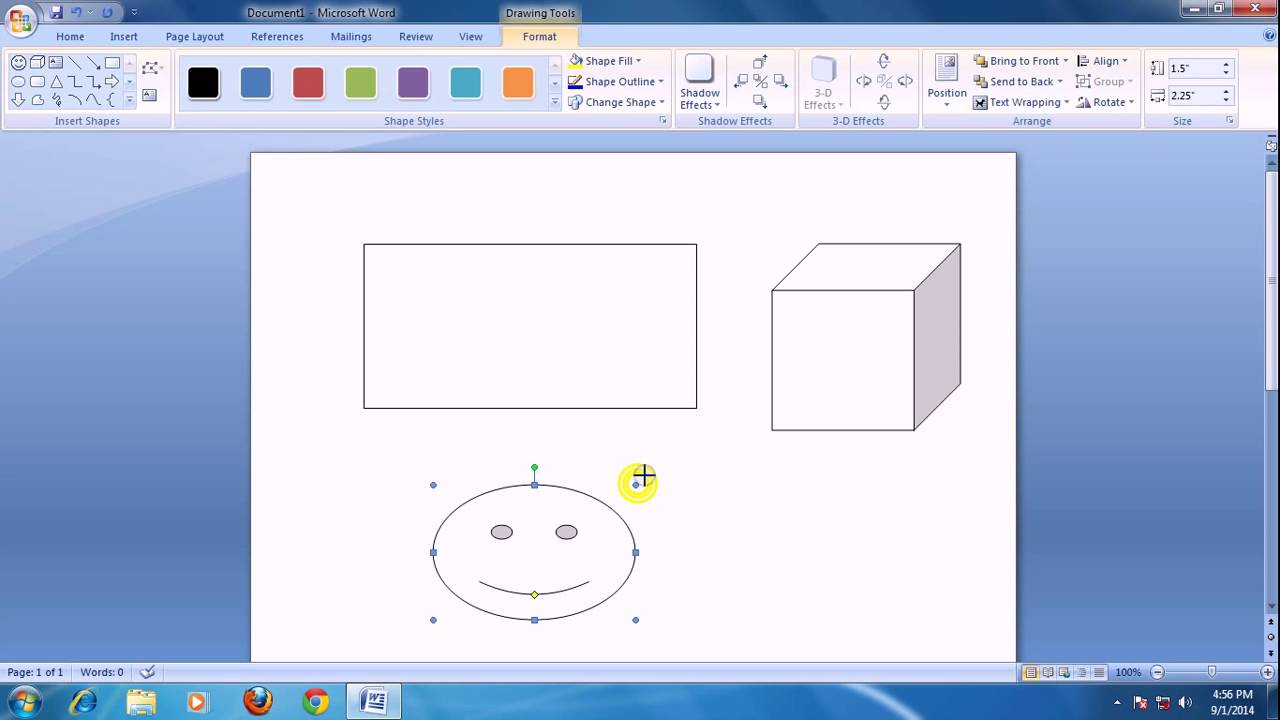1280x720 pixels.
Task: Select the down arrow shape tool
Action: point(18,100)
